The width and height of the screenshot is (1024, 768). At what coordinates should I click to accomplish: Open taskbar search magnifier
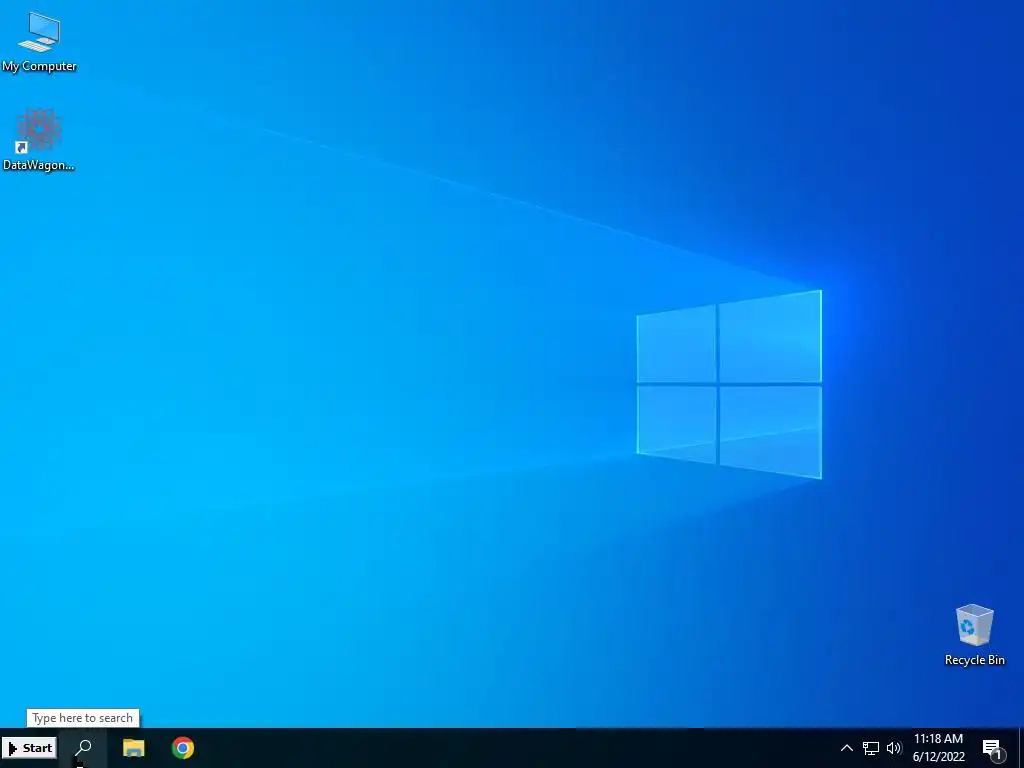click(x=84, y=748)
